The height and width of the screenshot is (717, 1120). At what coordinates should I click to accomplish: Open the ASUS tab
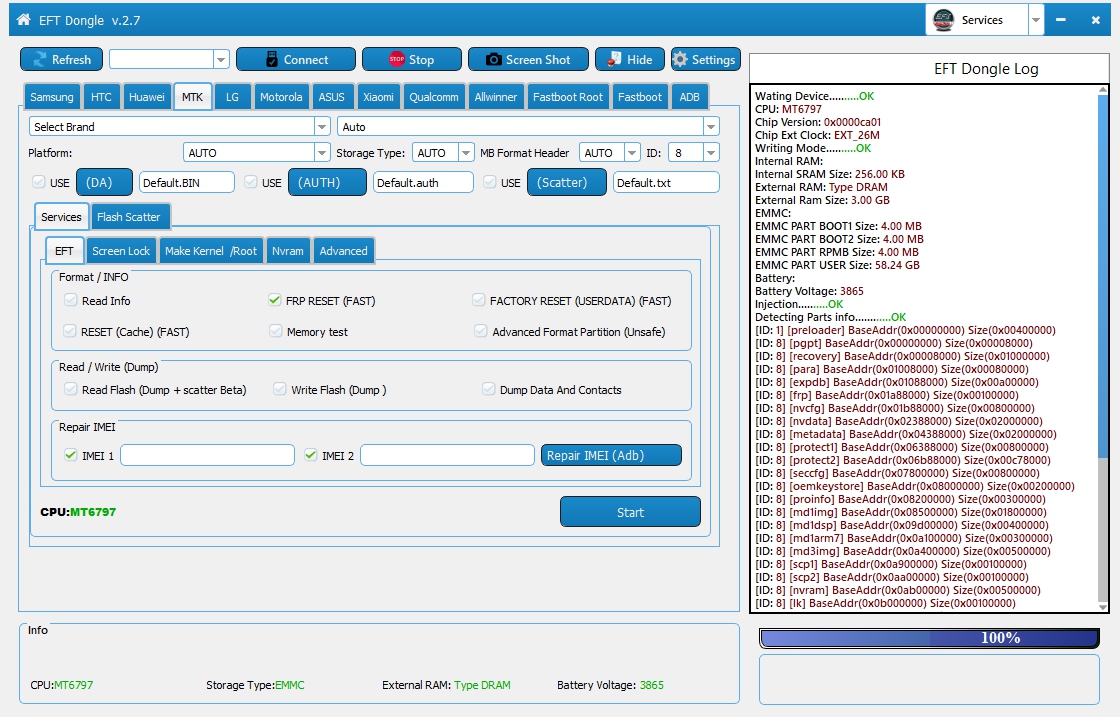point(331,97)
